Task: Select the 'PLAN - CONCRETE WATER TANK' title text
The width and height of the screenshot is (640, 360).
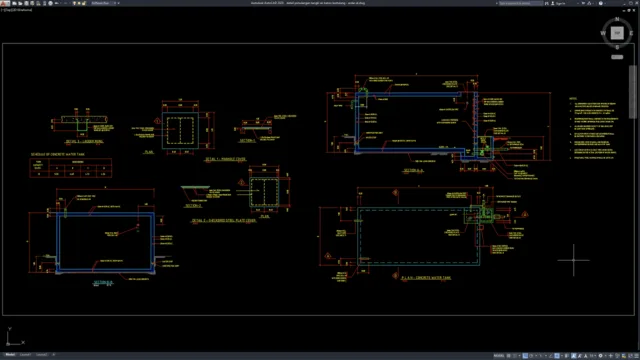Action: pos(426,278)
